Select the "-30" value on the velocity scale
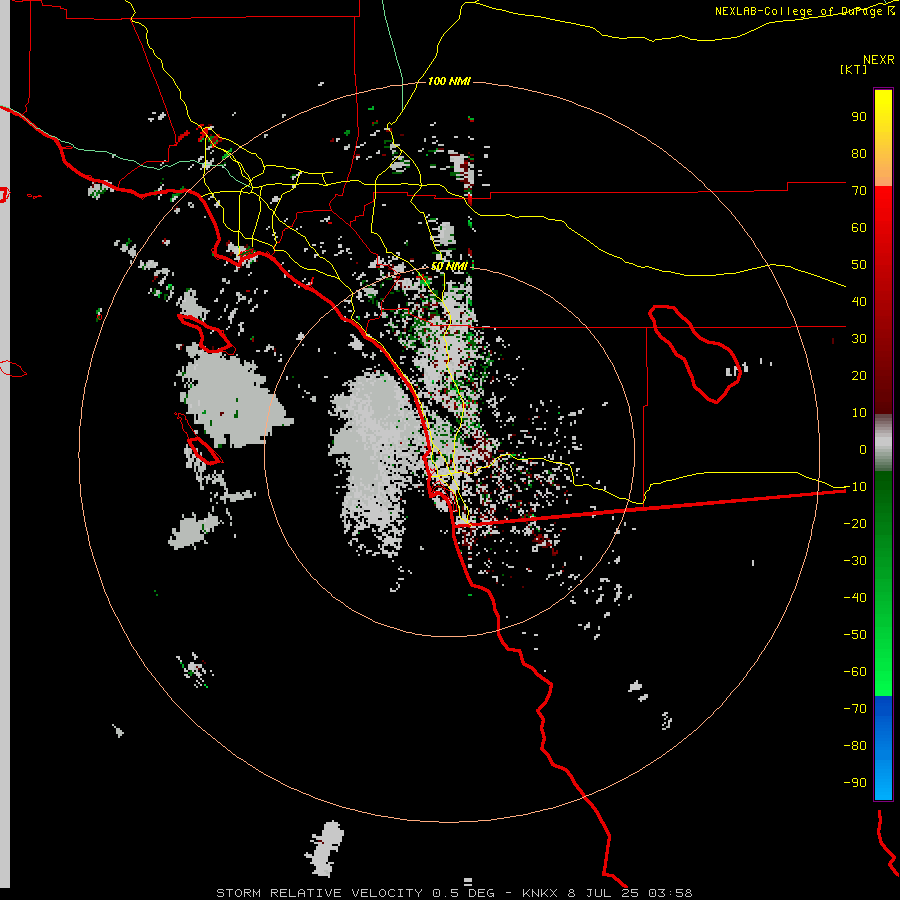Screen dimensions: 900x900 (855, 561)
